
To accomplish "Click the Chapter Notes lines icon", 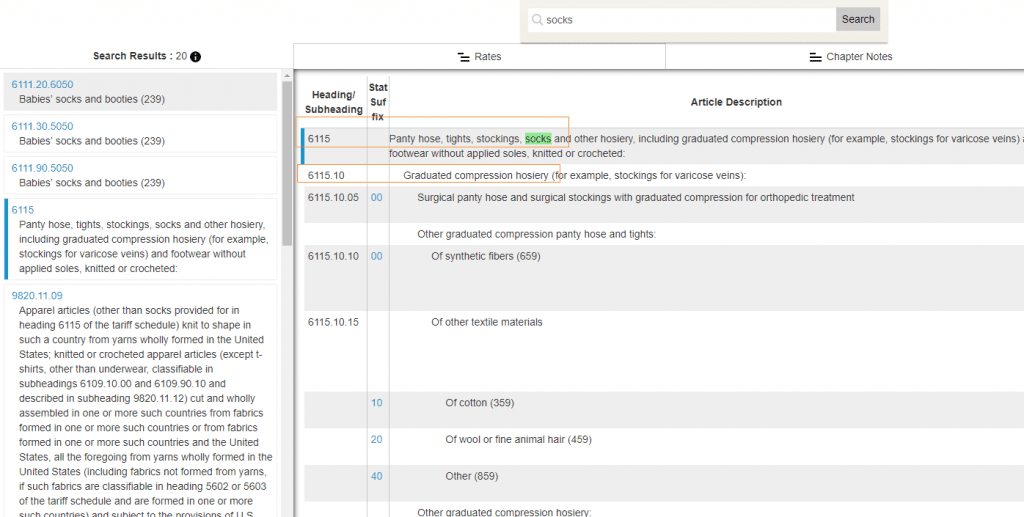I will pyautogui.click(x=815, y=57).
